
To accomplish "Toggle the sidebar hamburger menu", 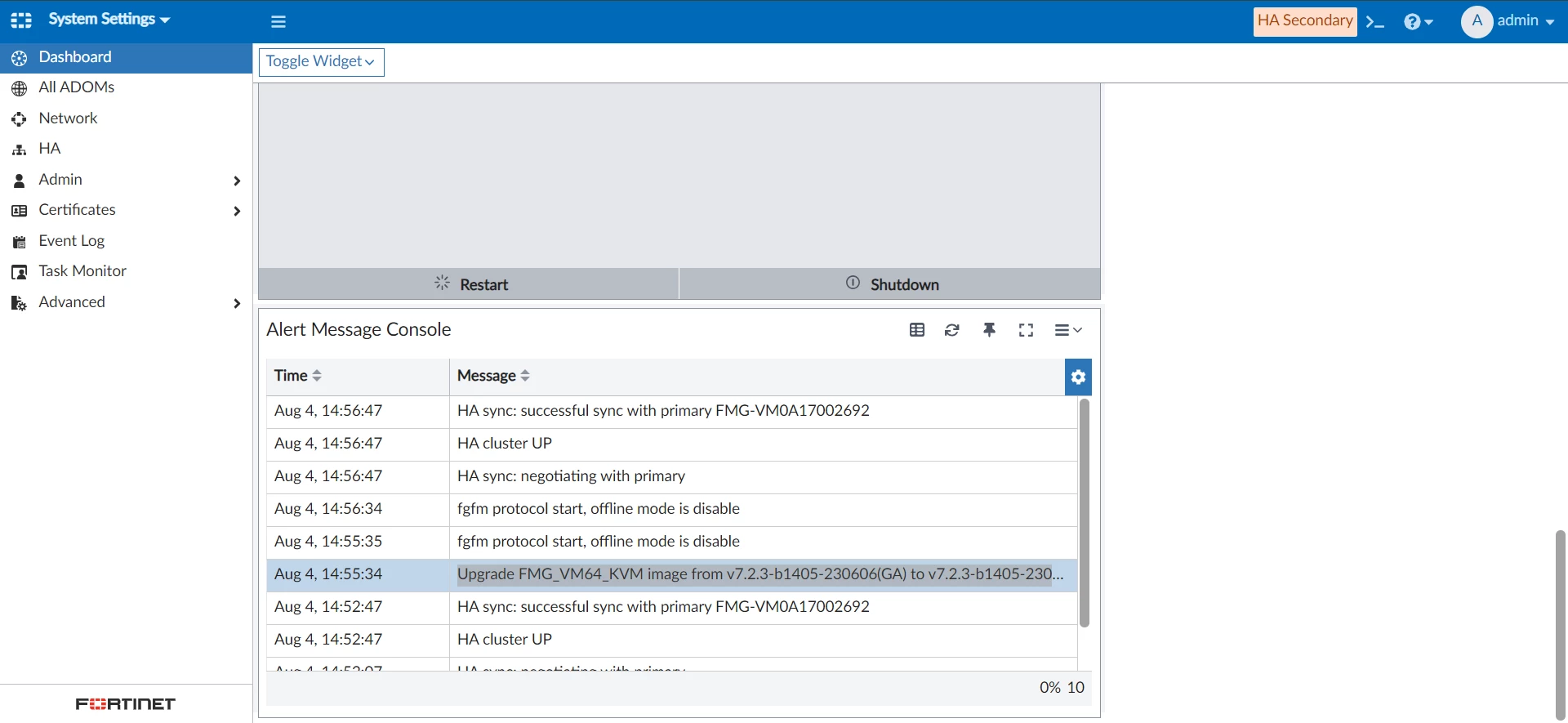I will click(278, 21).
